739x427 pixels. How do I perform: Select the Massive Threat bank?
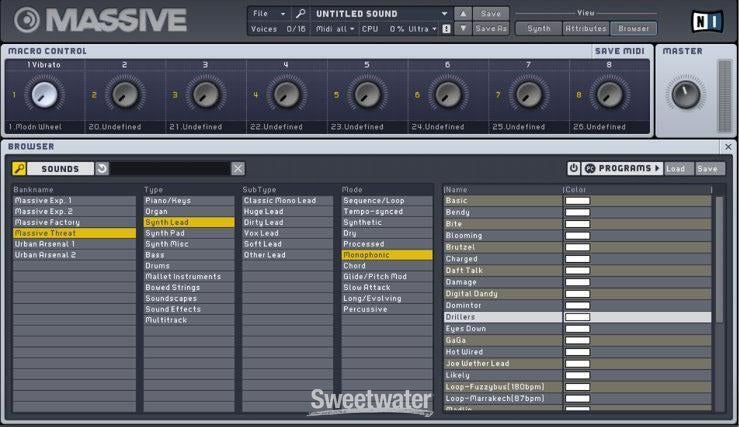[74, 233]
